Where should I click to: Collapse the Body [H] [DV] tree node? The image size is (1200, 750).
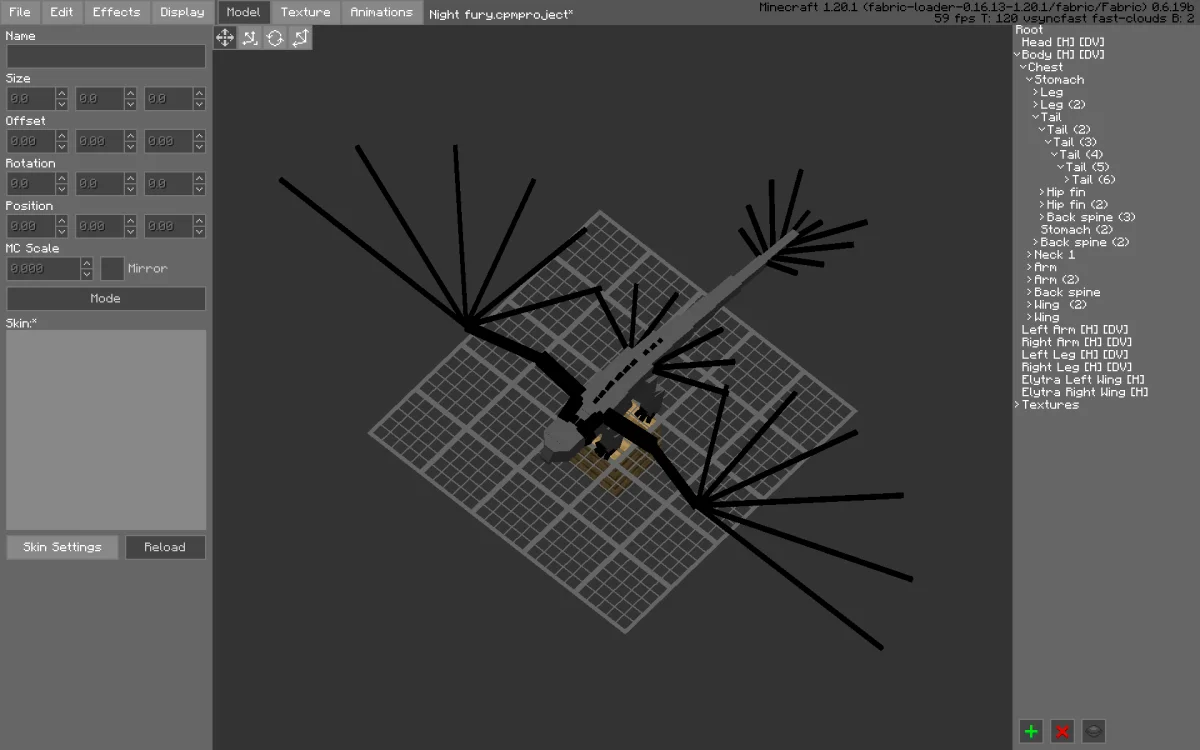tap(1018, 55)
